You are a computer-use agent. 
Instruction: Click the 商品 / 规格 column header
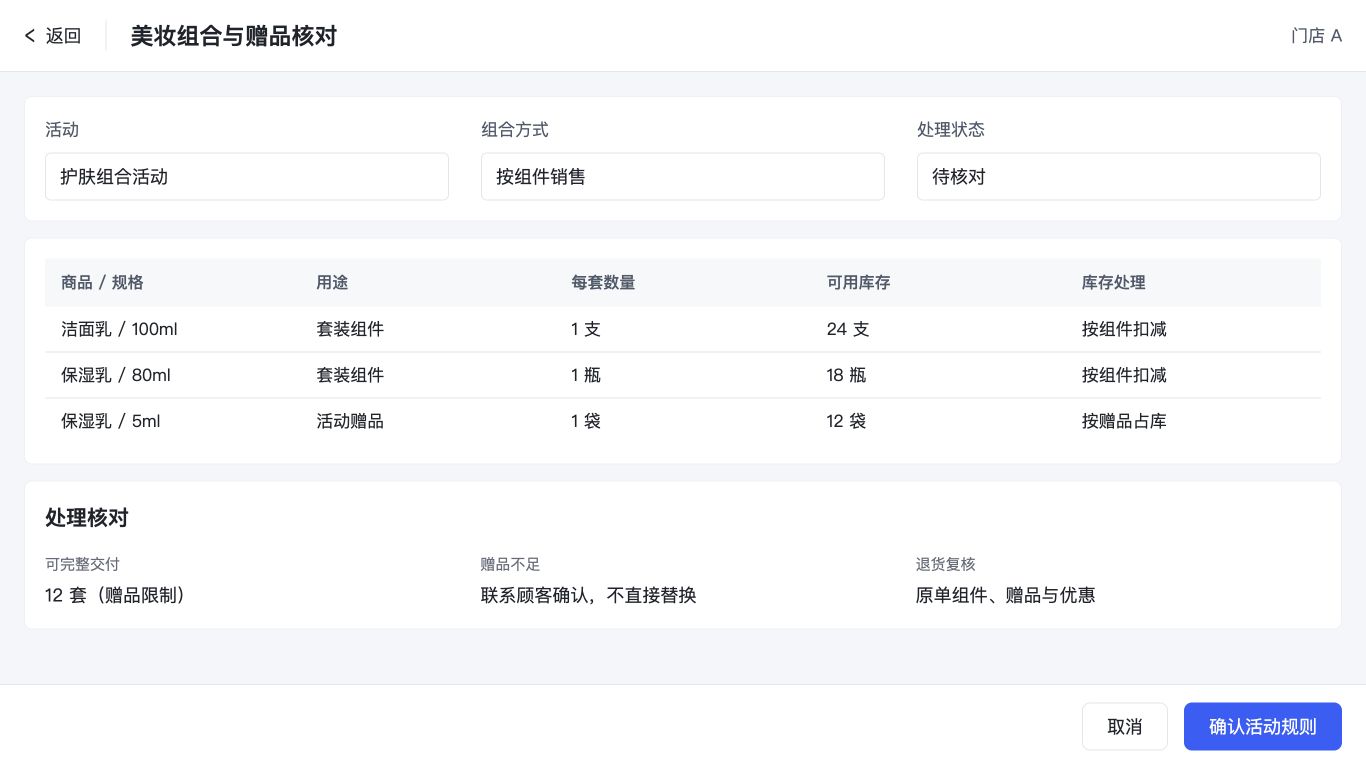click(x=102, y=283)
